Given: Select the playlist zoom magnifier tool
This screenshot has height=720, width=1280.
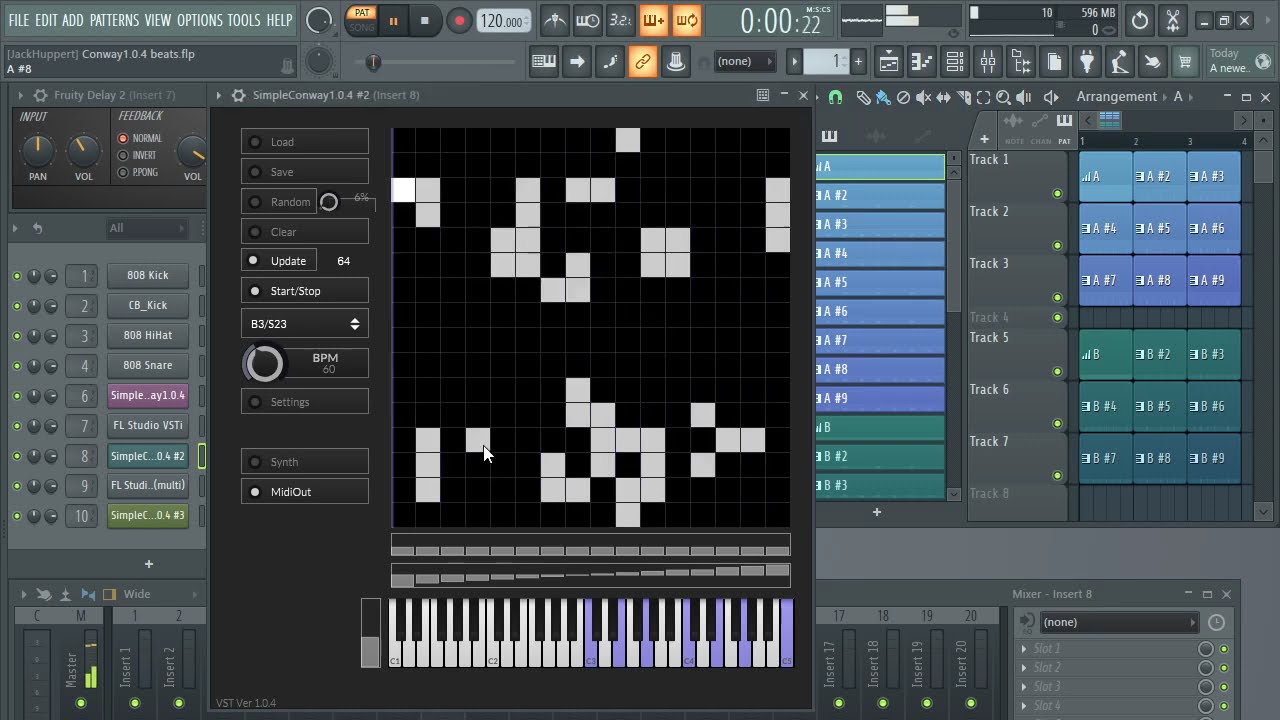Looking at the screenshot, I should pos(1003,97).
